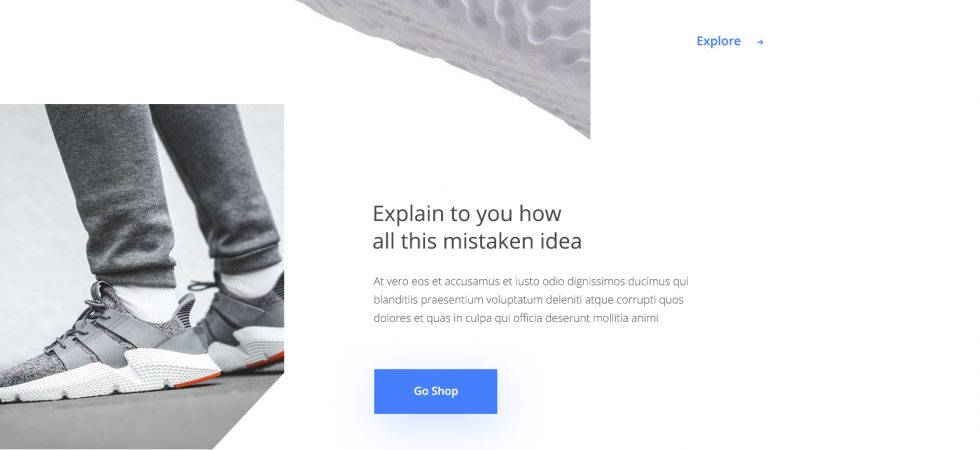
Task: Click the white sock above the front sneaker
Action: [145, 302]
